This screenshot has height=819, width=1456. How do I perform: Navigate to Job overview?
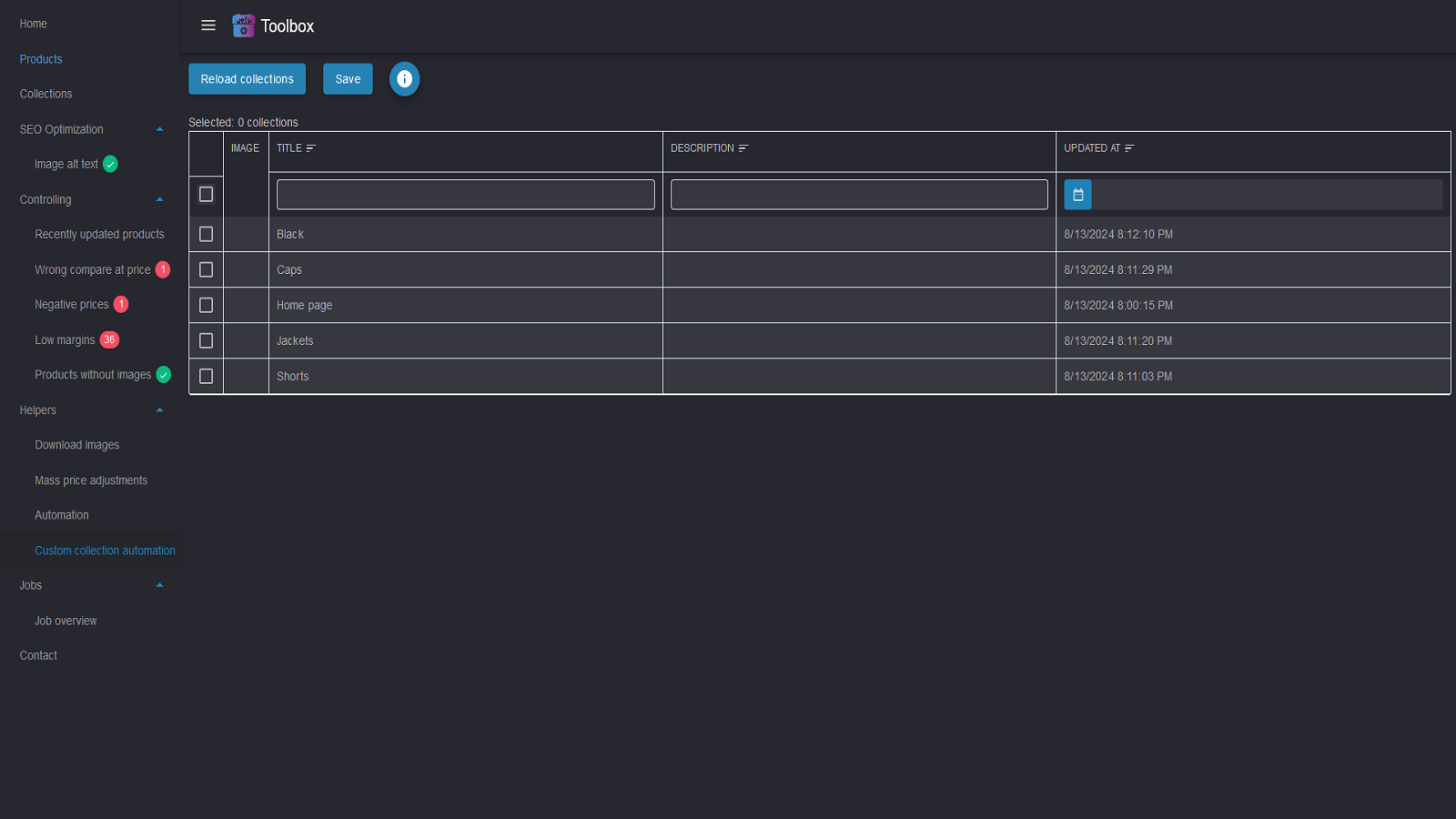coord(66,620)
